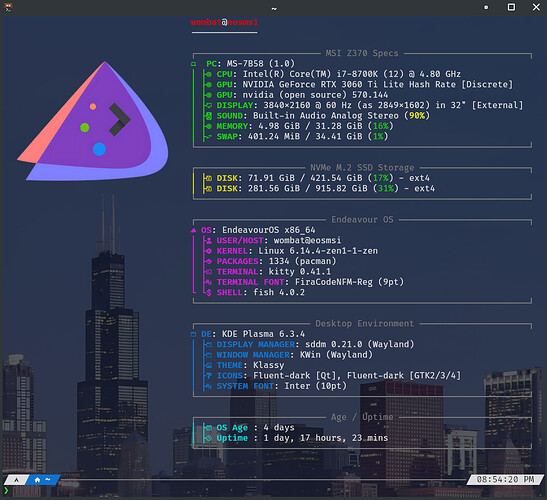The width and height of the screenshot is (547, 500).
Task: Click the clock icon beside Uptime
Action: coord(209,438)
